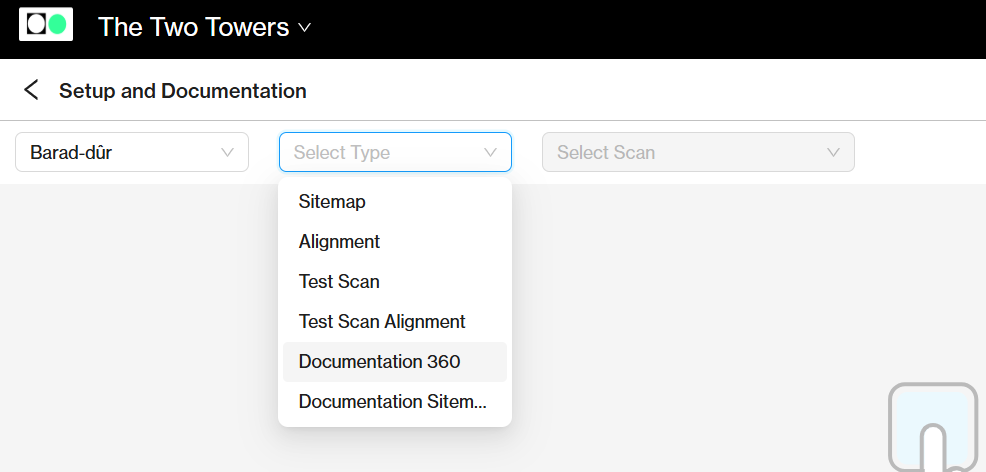The image size is (986, 472).
Task: Click the arrow inside the Barad-dûr selector
Action: (x=227, y=152)
